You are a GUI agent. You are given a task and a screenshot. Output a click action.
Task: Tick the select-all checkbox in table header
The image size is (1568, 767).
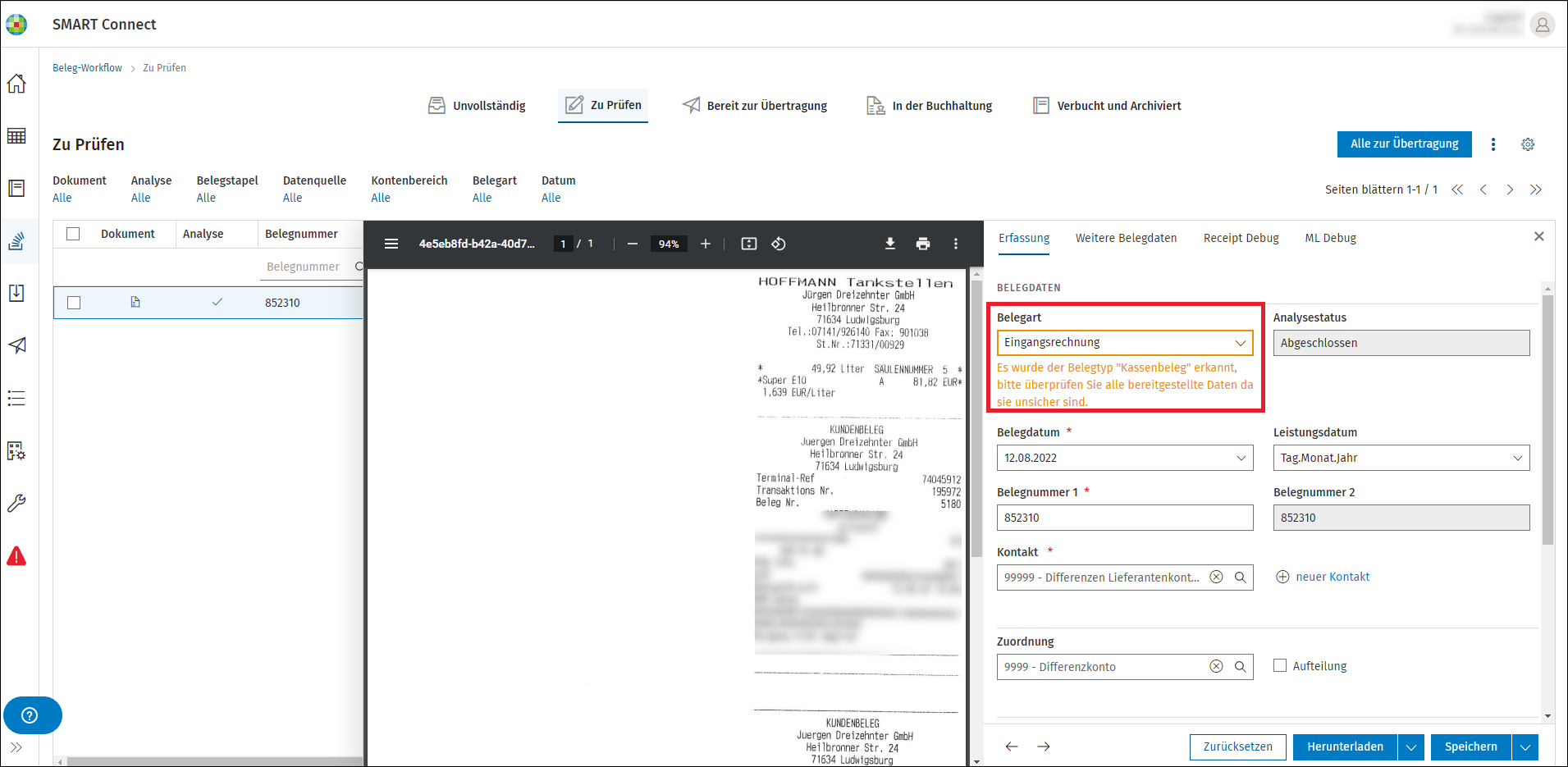click(73, 234)
